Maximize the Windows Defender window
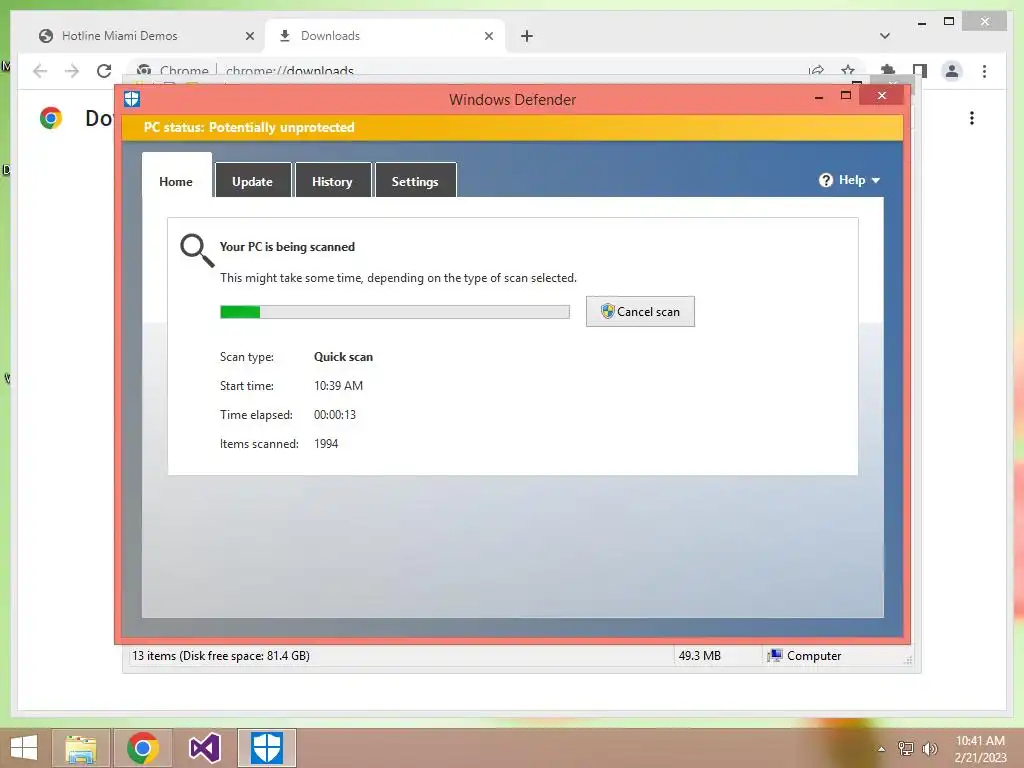This screenshot has height=768, width=1024. [x=846, y=95]
